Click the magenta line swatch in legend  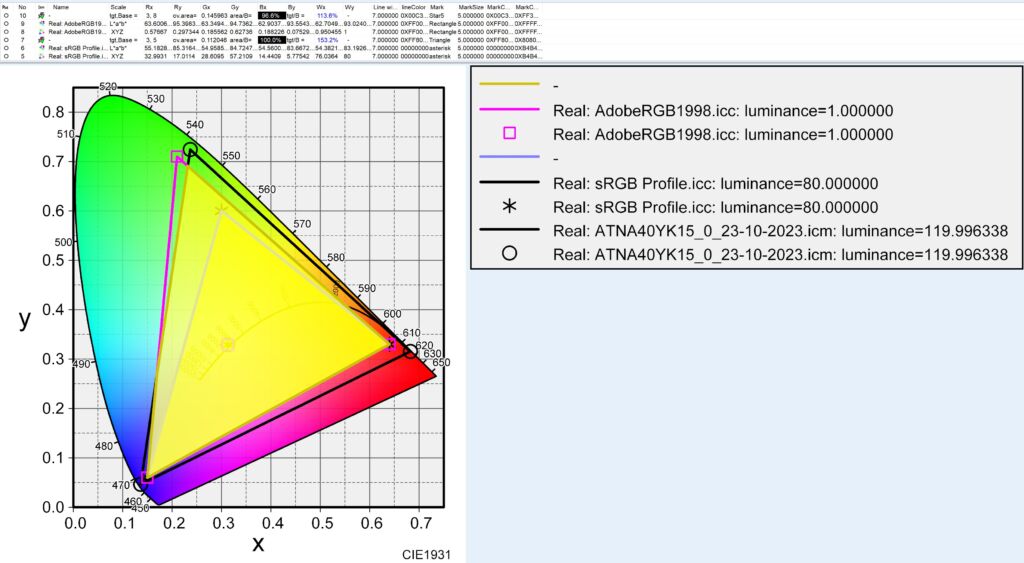tap(509, 109)
